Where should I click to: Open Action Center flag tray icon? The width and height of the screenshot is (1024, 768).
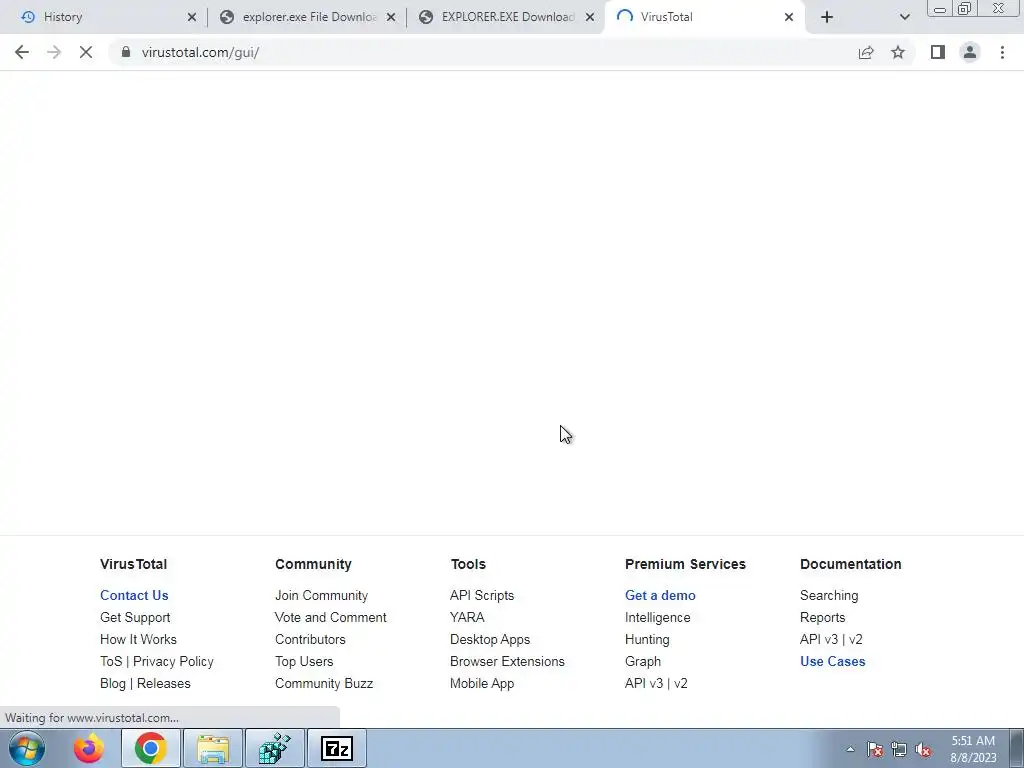point(875,750)
